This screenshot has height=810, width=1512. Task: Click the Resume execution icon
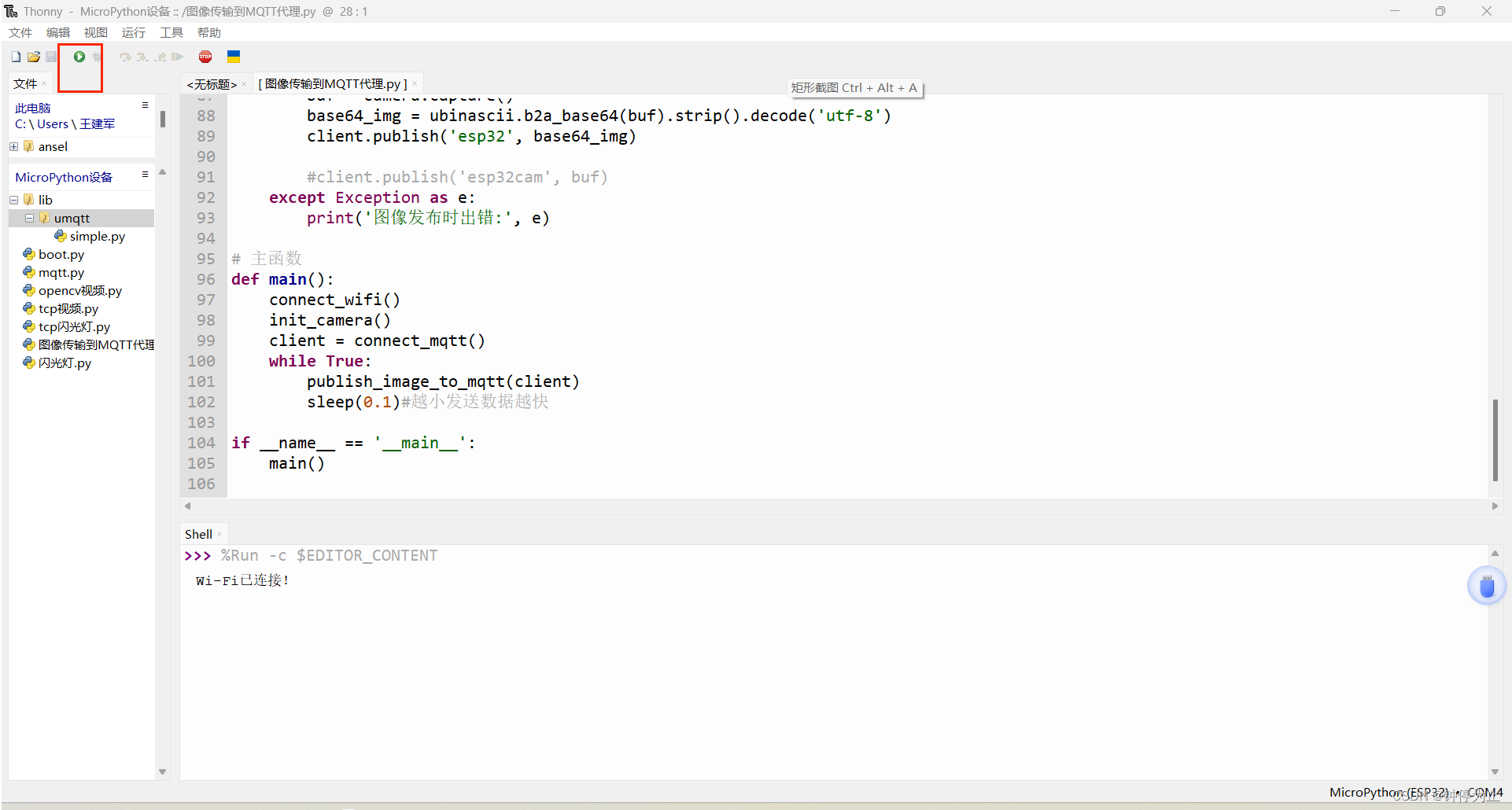click(x=177, y=57)
